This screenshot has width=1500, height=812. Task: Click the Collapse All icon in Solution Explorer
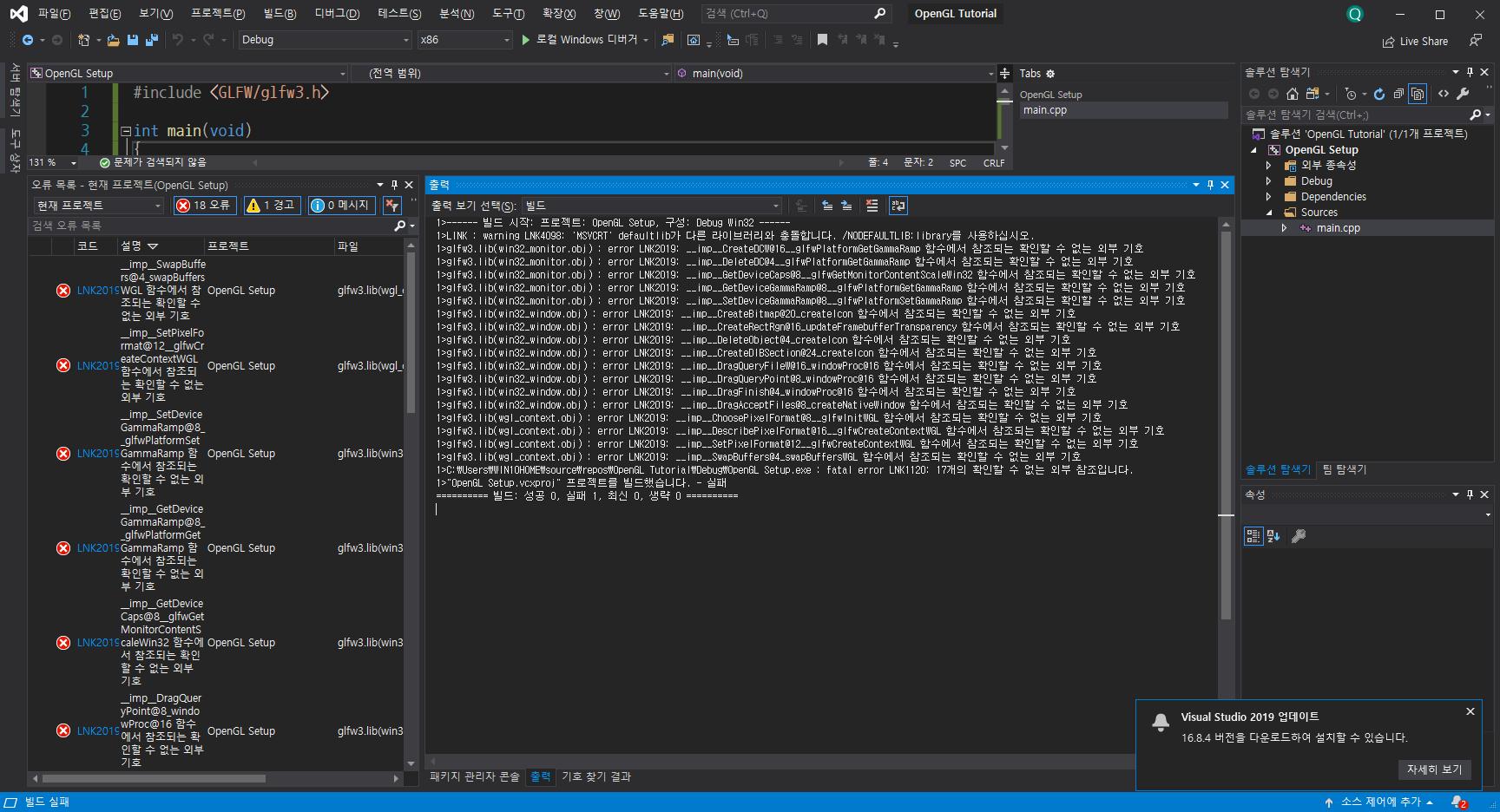coord(1398,94)
